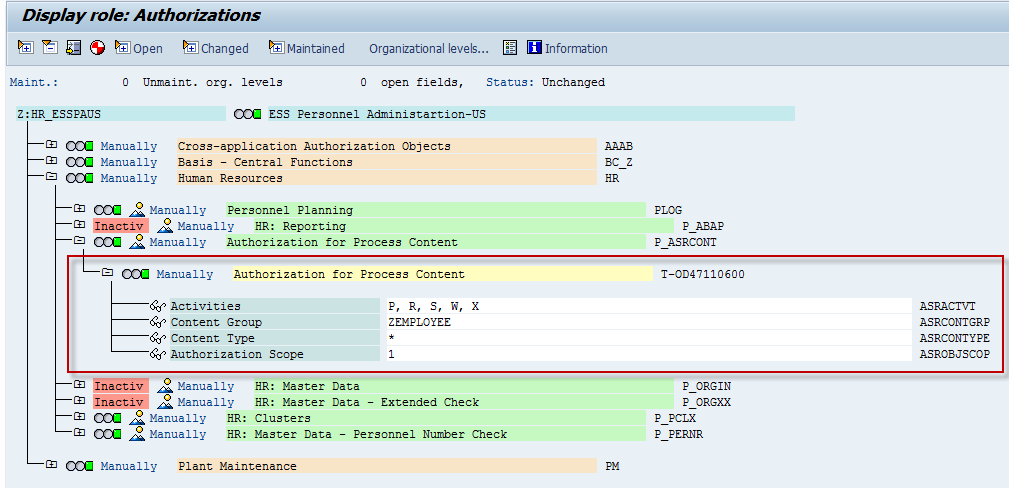Click the Open authorizations toolbar button
Screen dimensions: 1009x488
(139, 48)
